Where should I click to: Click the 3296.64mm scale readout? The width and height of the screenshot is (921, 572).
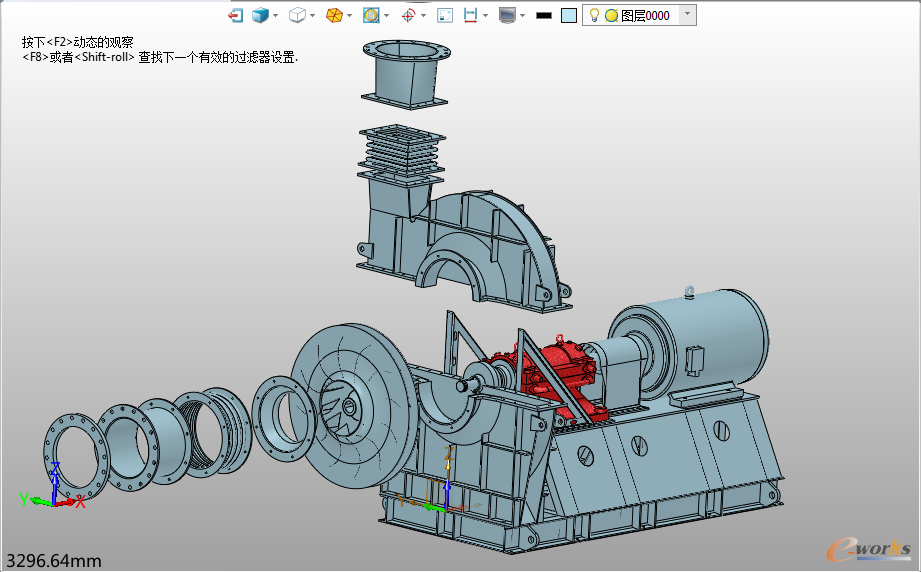(x=54, y=561)
